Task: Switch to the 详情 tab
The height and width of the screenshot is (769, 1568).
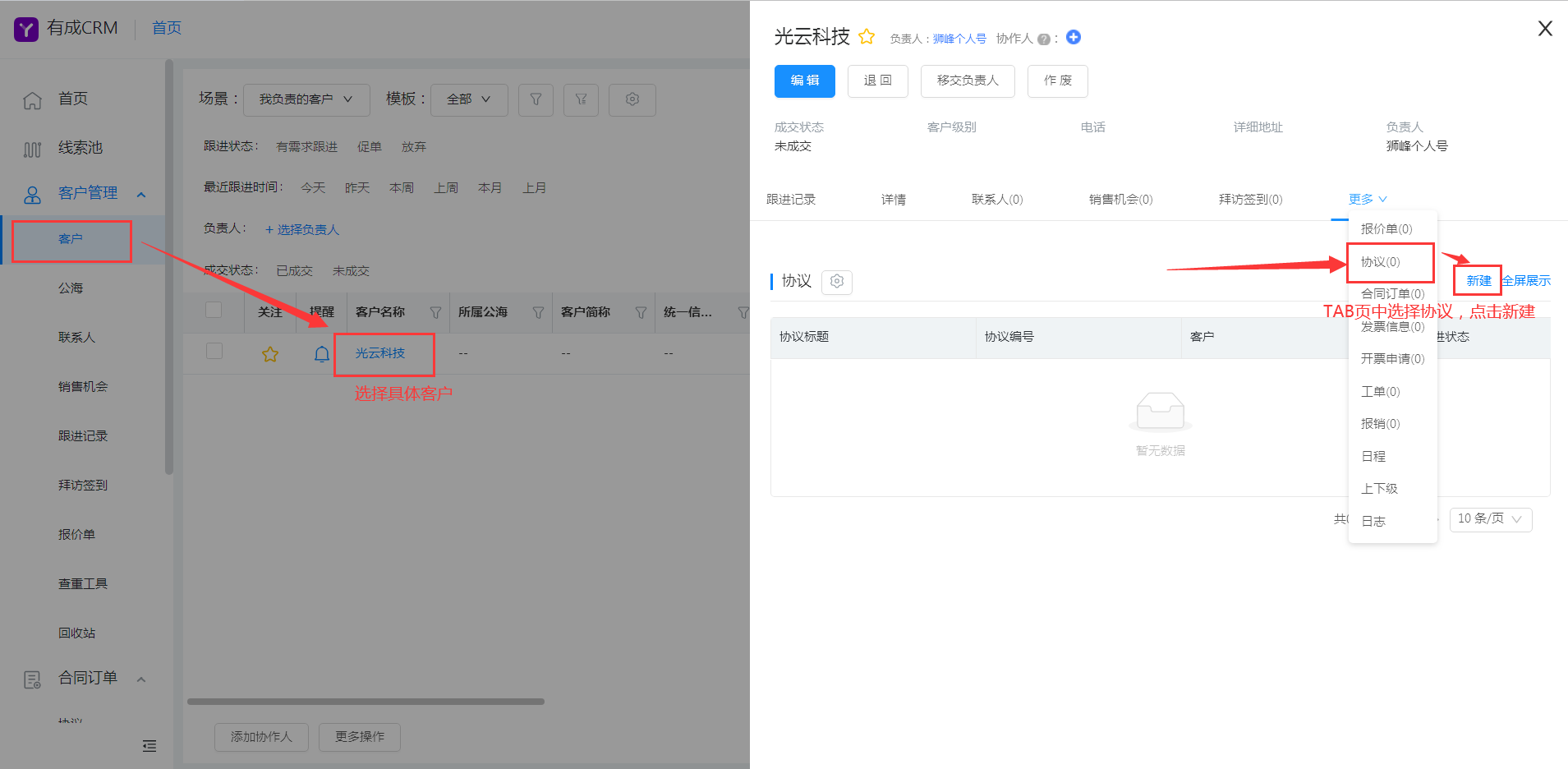Action: [894, 200]
